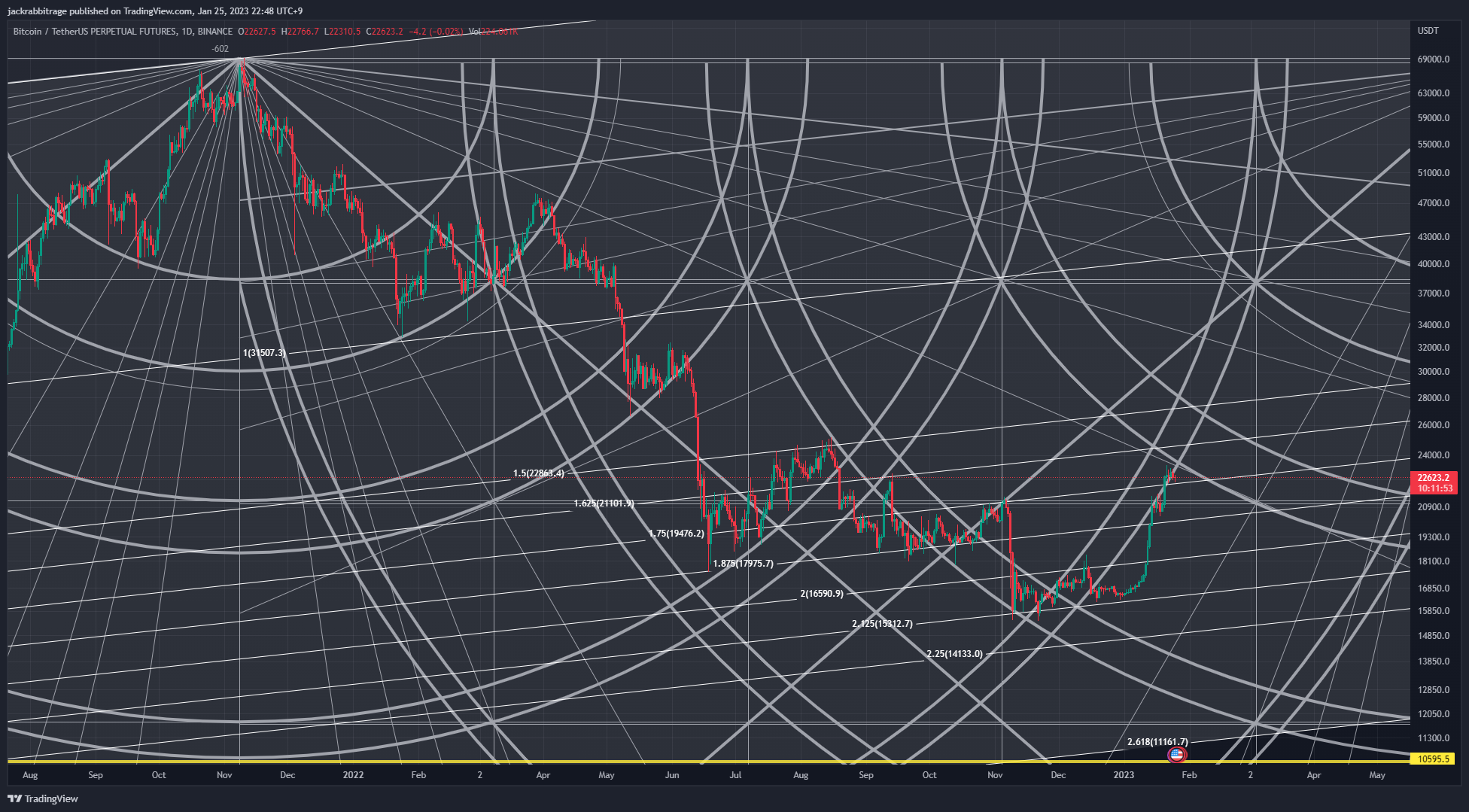Viewport: 1469px width, 812px height.
Task: Click the TradingView logo at the bottom left
Action: (43, 798)
